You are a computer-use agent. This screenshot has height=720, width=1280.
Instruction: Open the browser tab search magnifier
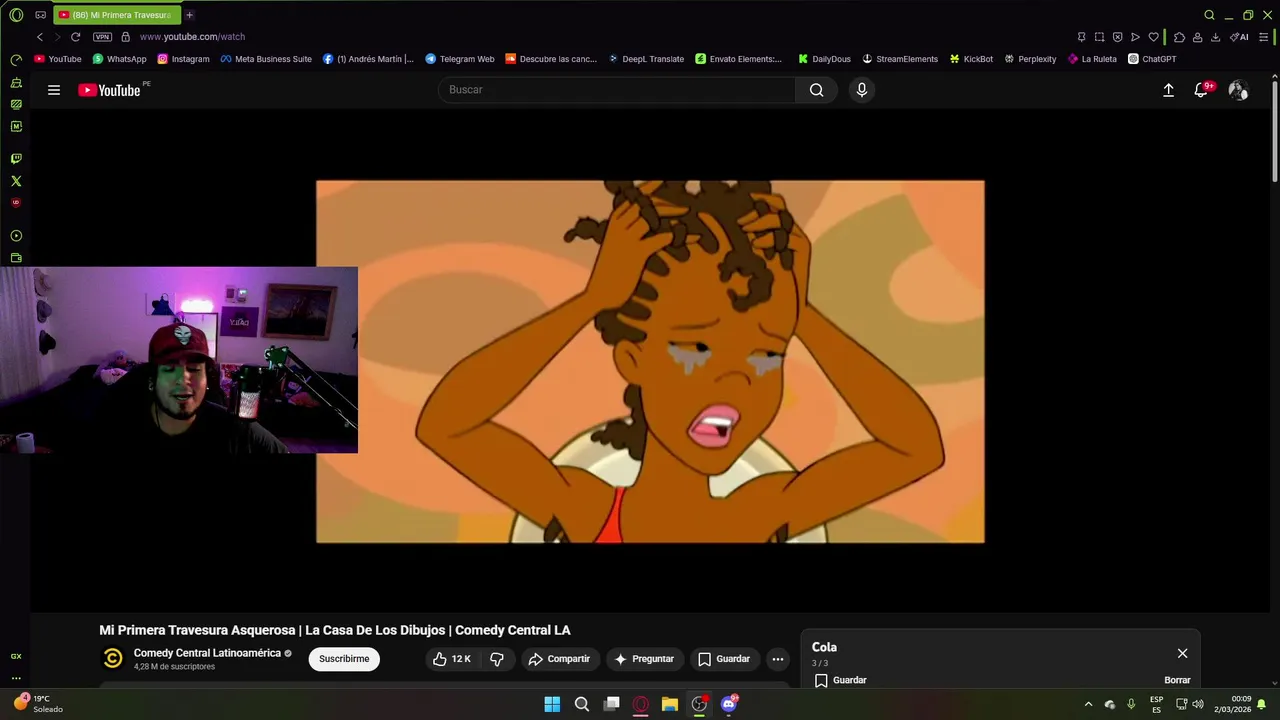tap(1209, 15)
